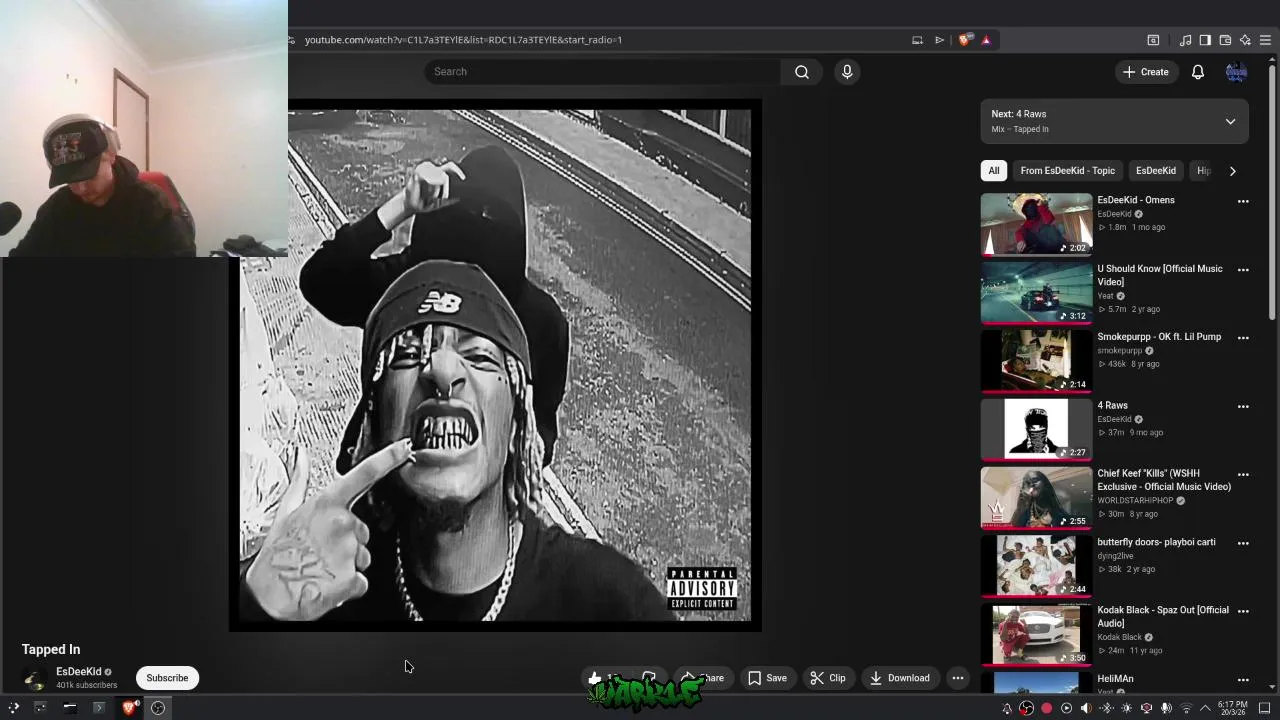Open Leo AI sparkle icon
The width and height of the screenshot is (1280, 720).
click(1245, 40)
